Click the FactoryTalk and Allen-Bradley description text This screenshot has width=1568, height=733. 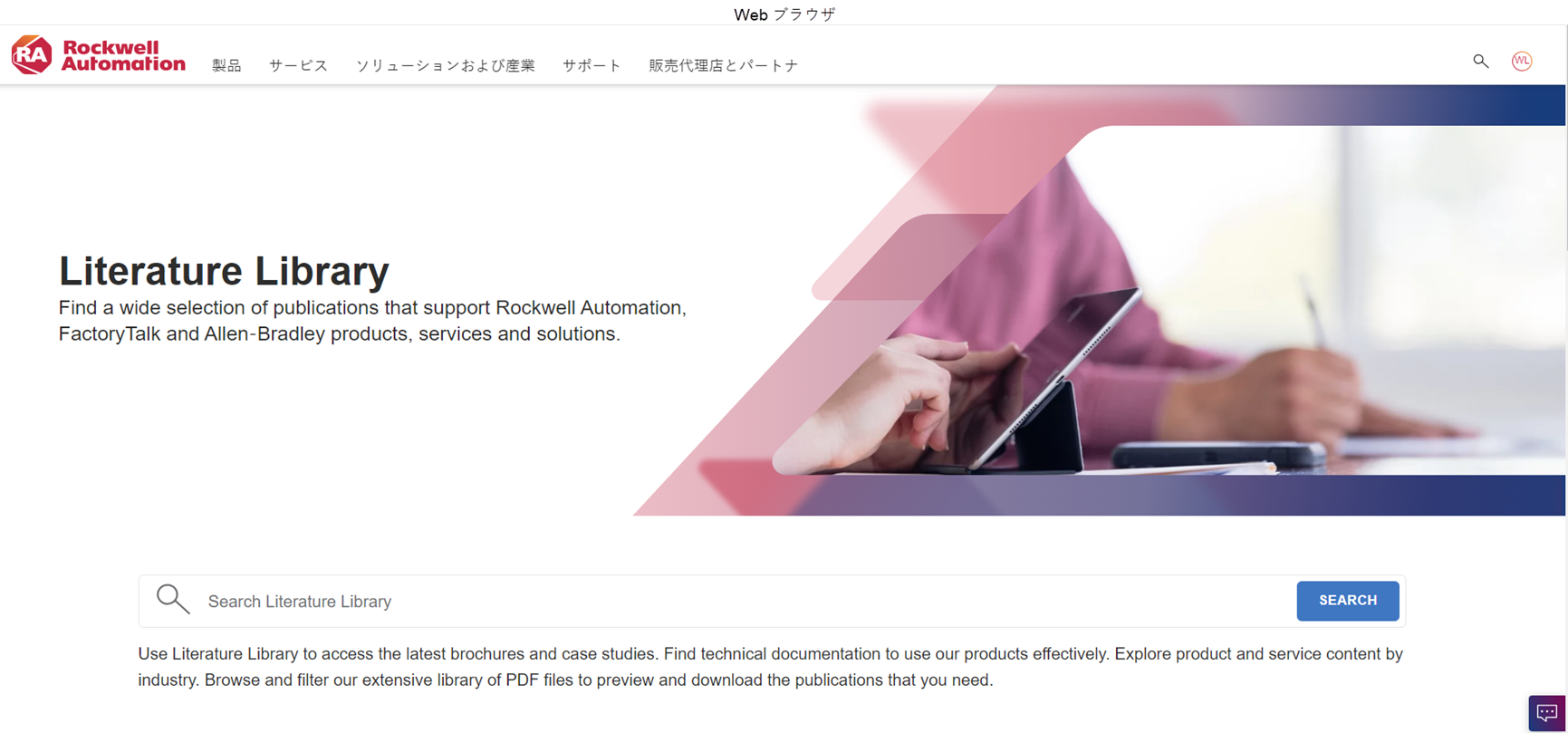[x=372, y=321]
